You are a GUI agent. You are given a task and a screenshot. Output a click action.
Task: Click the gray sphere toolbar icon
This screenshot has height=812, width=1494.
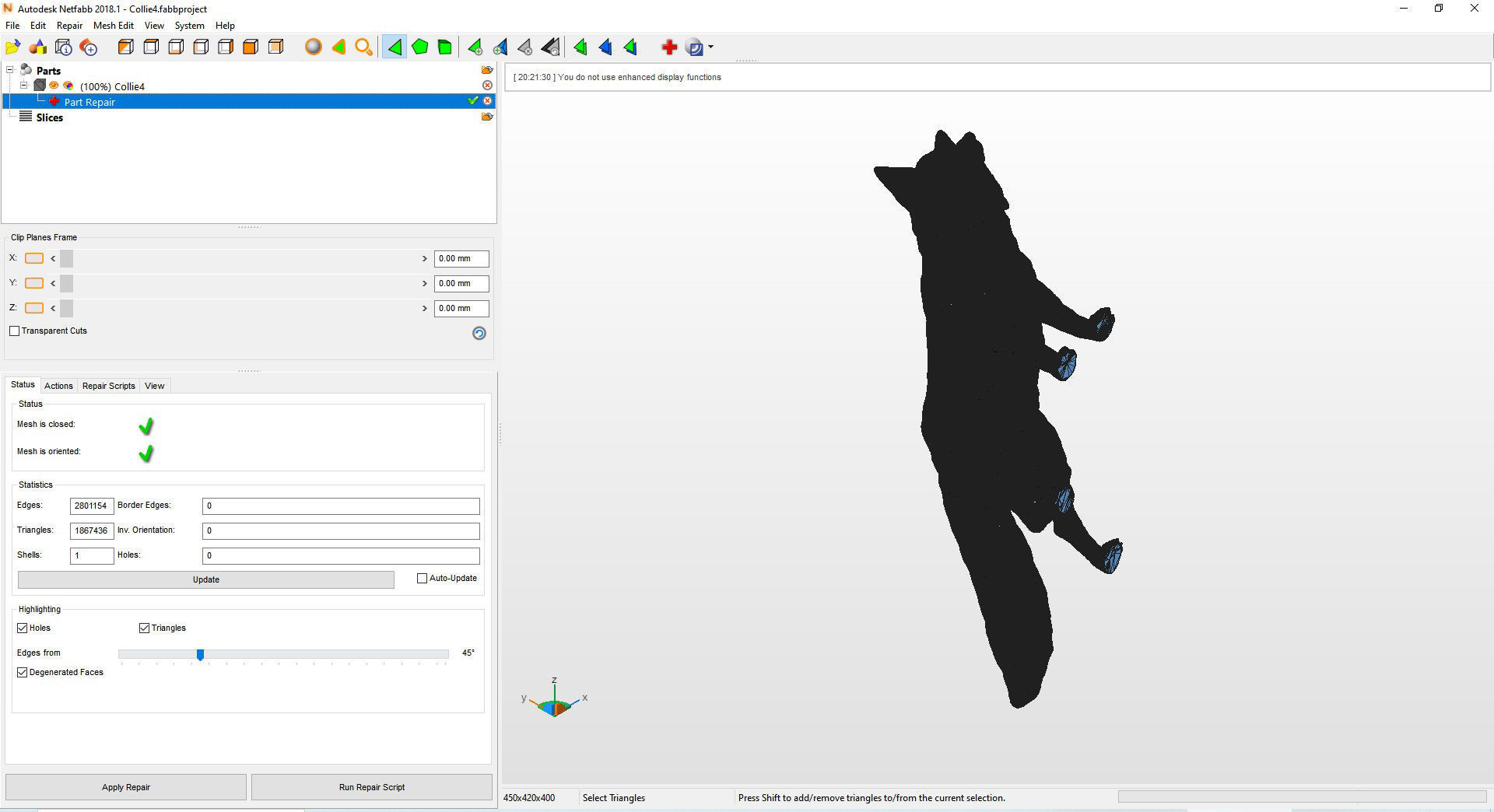coord(313,47)
